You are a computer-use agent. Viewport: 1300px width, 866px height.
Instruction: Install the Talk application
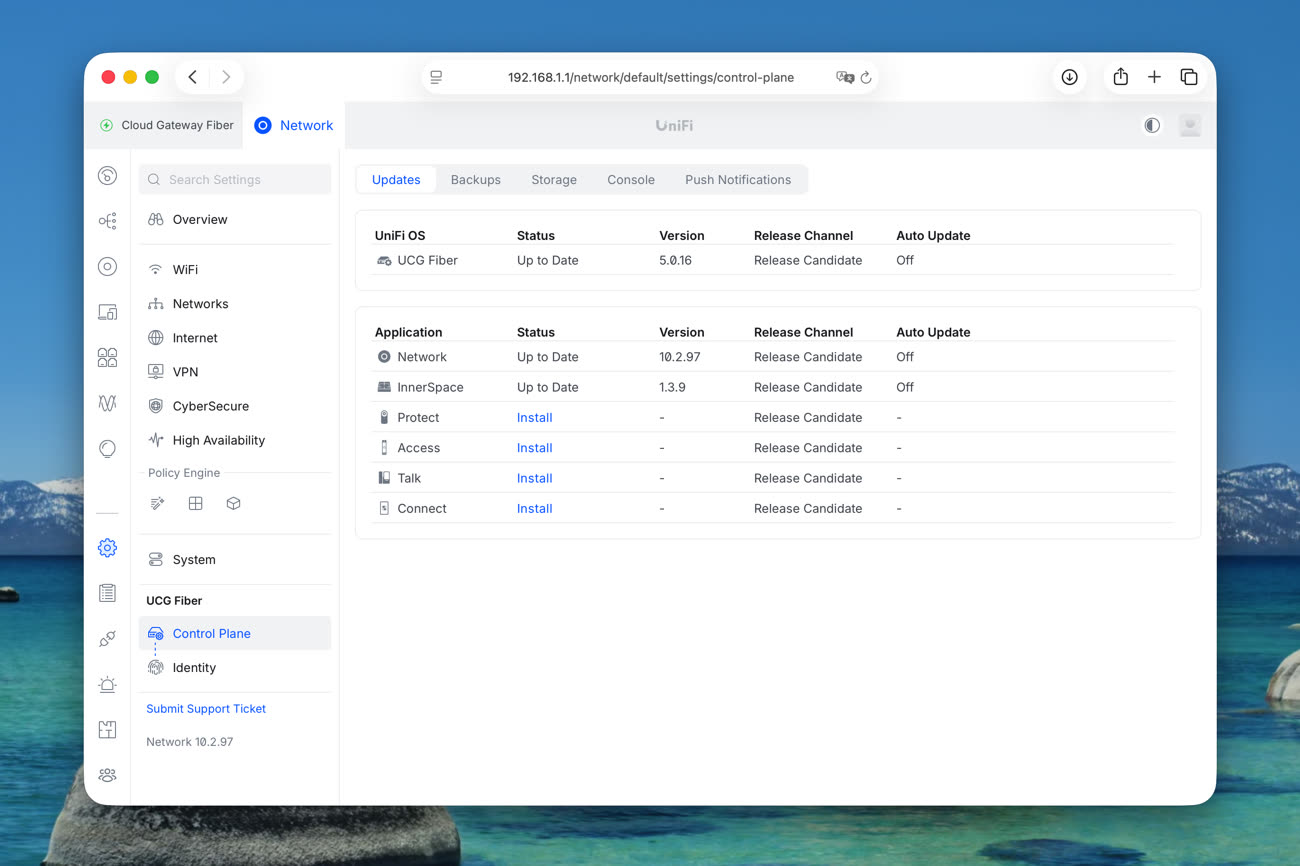coord(535,478)
